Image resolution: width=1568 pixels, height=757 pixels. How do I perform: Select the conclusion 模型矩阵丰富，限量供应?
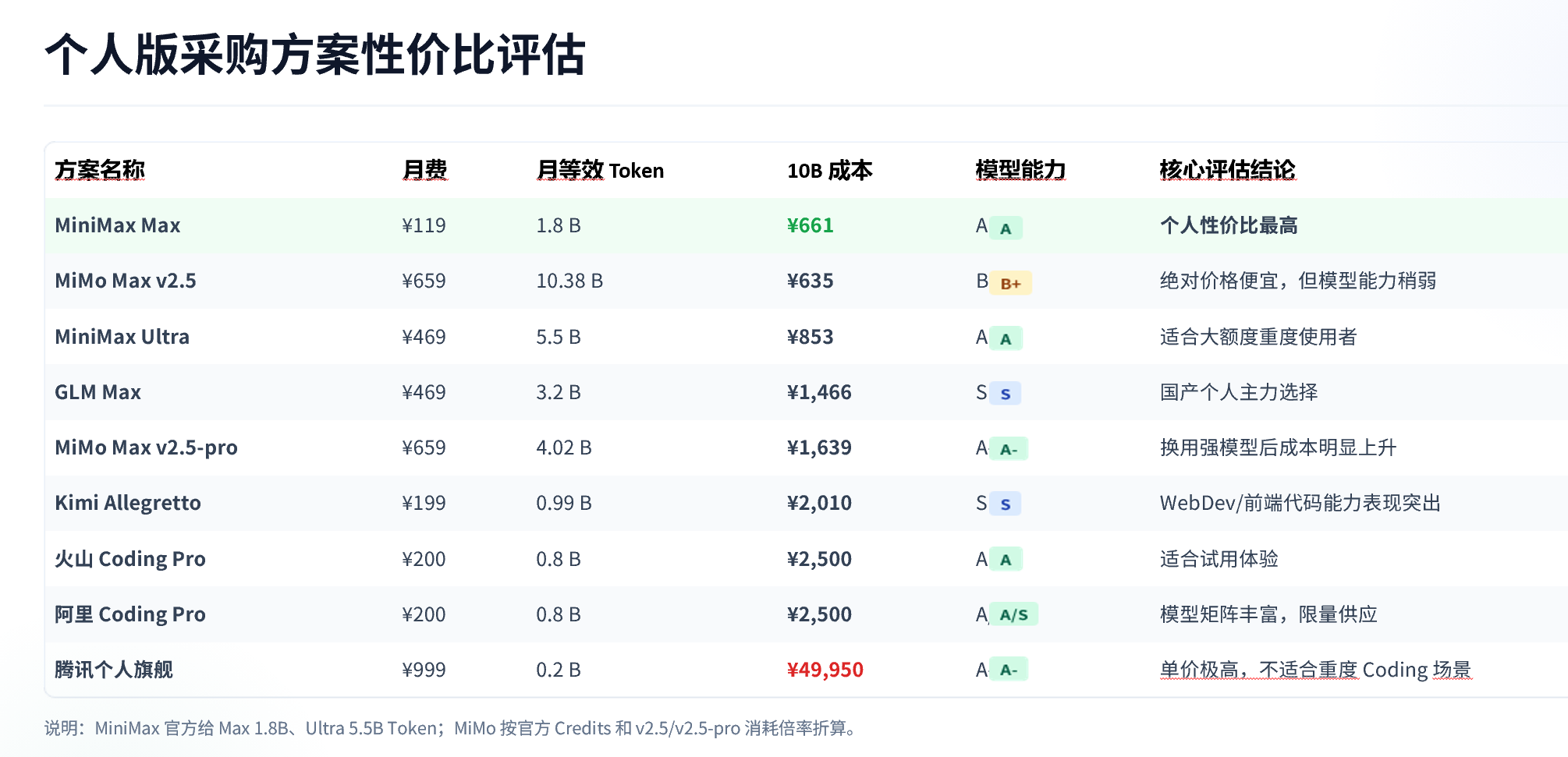(x=1268, y=614)
